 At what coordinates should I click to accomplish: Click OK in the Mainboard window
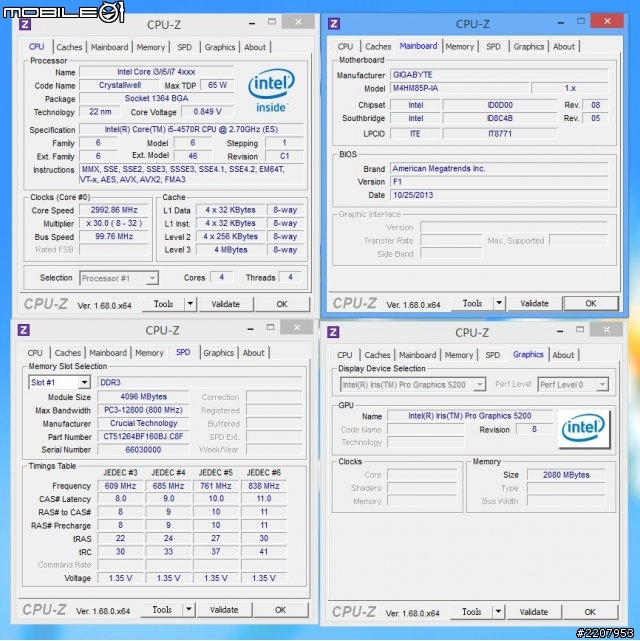point(591,303)
